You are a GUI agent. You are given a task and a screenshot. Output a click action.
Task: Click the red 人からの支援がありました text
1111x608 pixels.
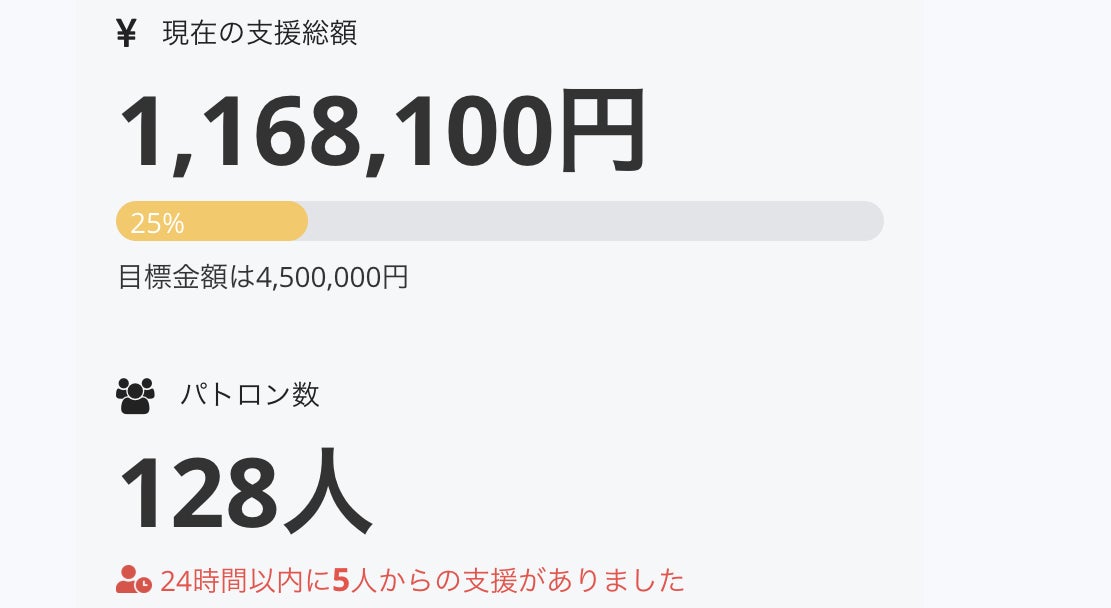tap(517, 580)
